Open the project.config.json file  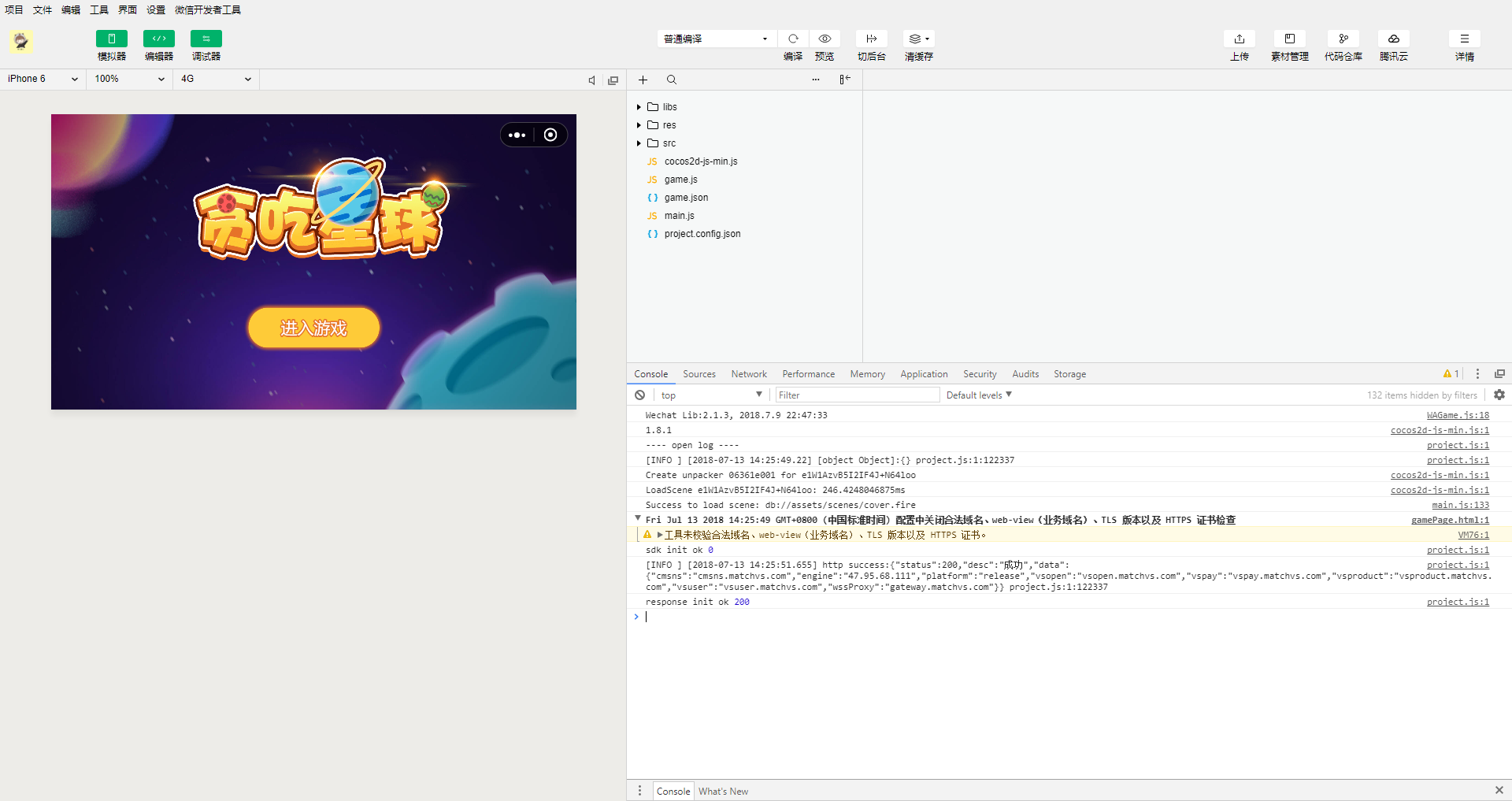tap(702, 234)
